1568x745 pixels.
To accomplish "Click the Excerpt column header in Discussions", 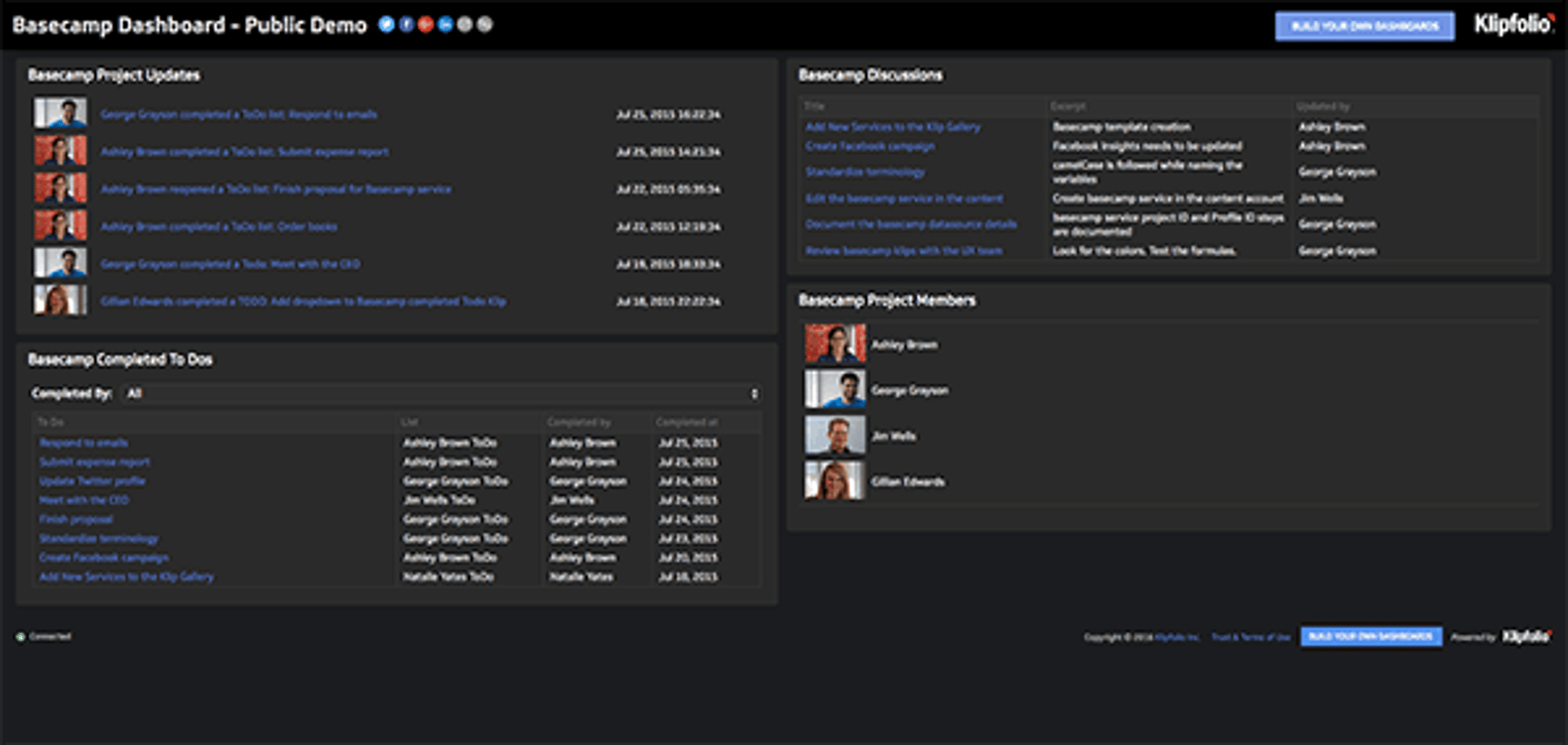I will (x=1068, y=106).
